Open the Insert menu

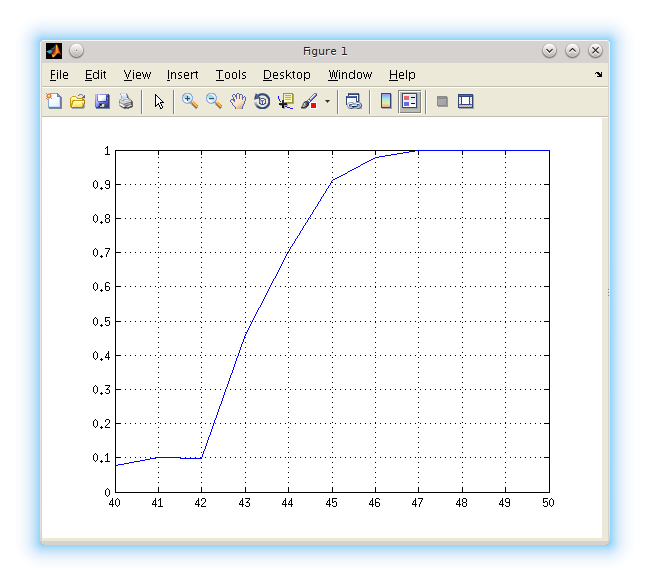point(182,75)
